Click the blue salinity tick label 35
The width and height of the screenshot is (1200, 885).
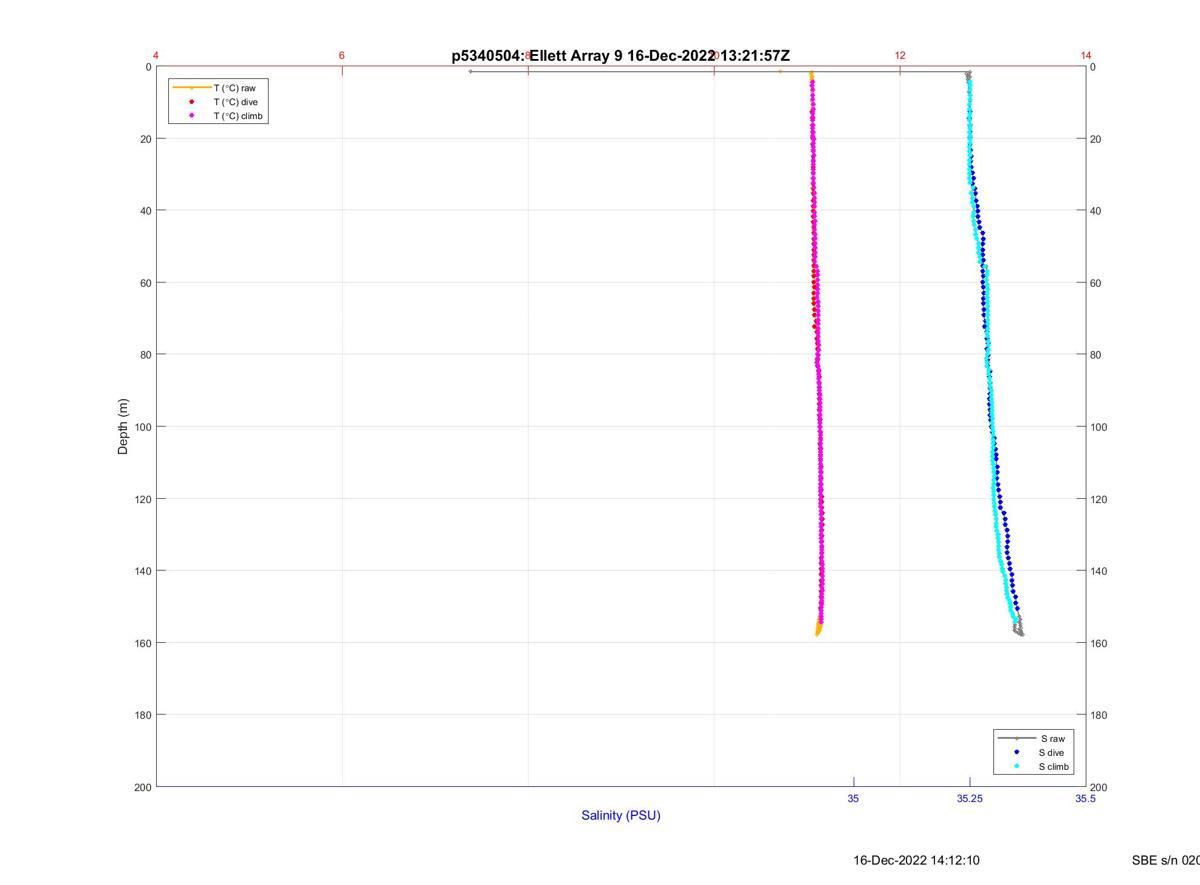click(x=853, y=799)
